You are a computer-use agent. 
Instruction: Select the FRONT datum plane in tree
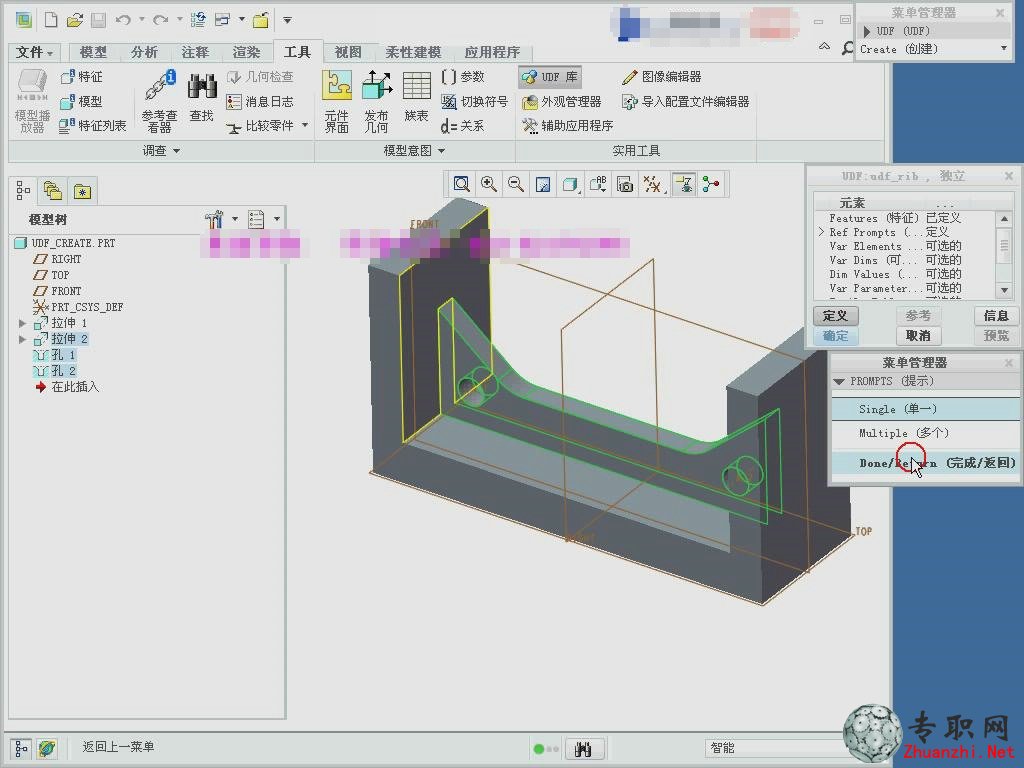pos(57,291)
